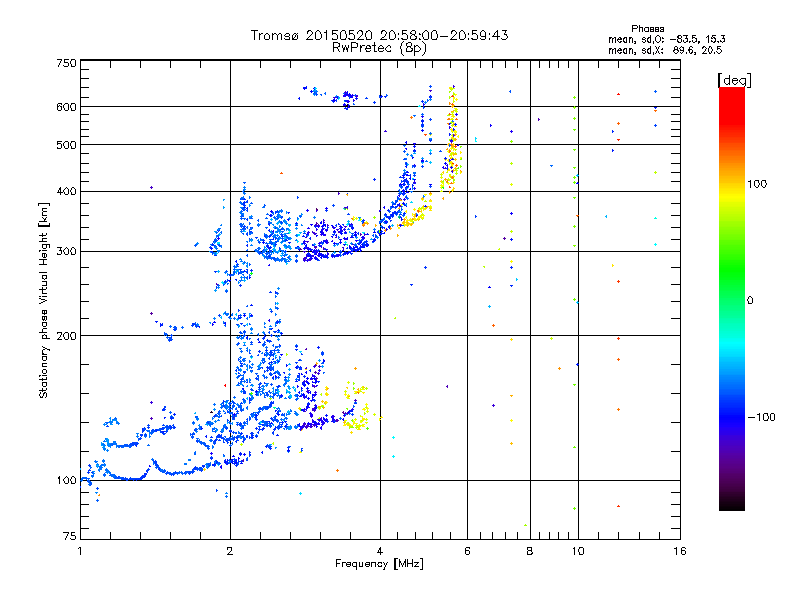The width and height of the screenshot is (800, 600).
Task: Click the '750' height axis tick label
Action: coord(66,63)
